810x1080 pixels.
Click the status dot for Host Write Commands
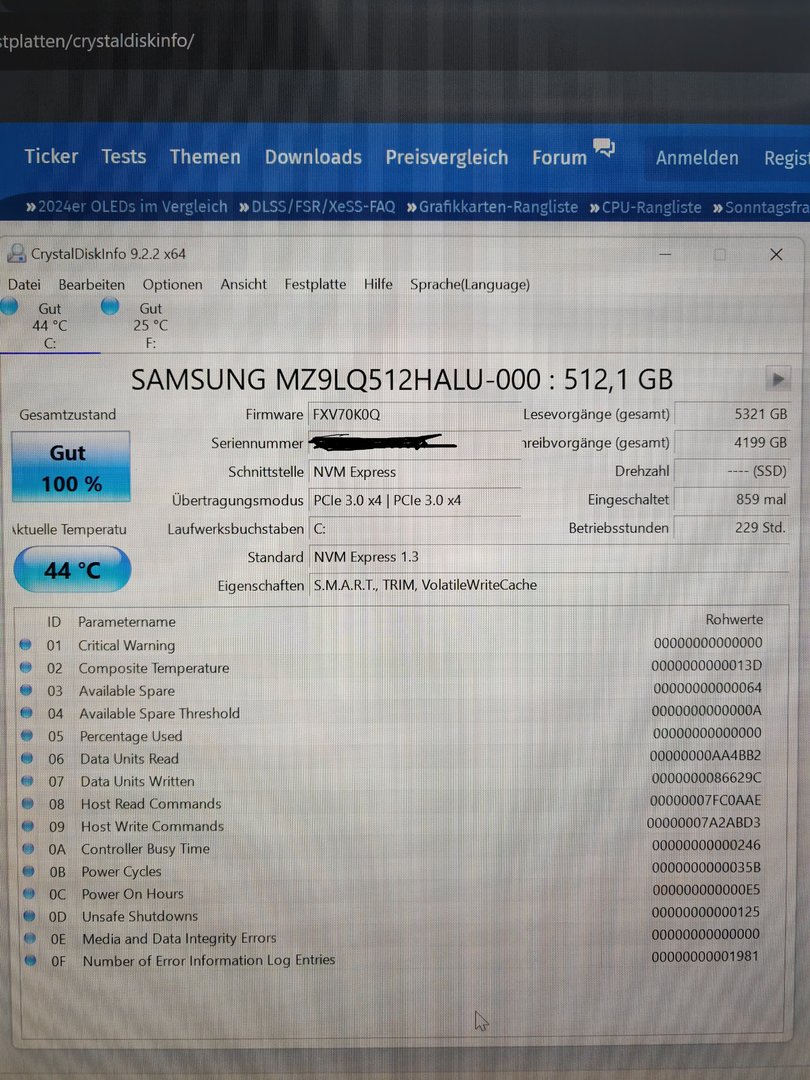[28, 826]
